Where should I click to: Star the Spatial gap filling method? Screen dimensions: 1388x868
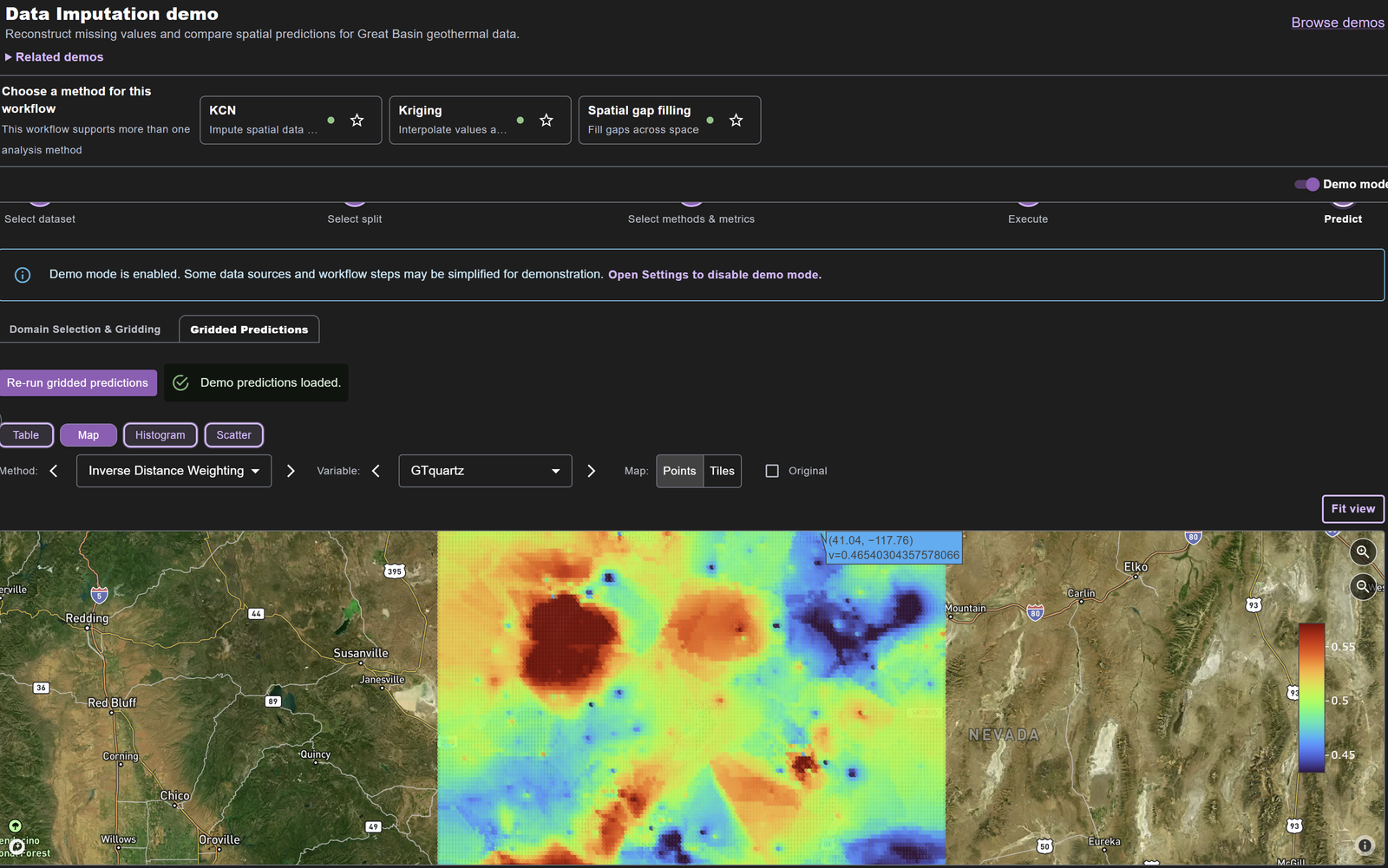(x=736, y=121)
